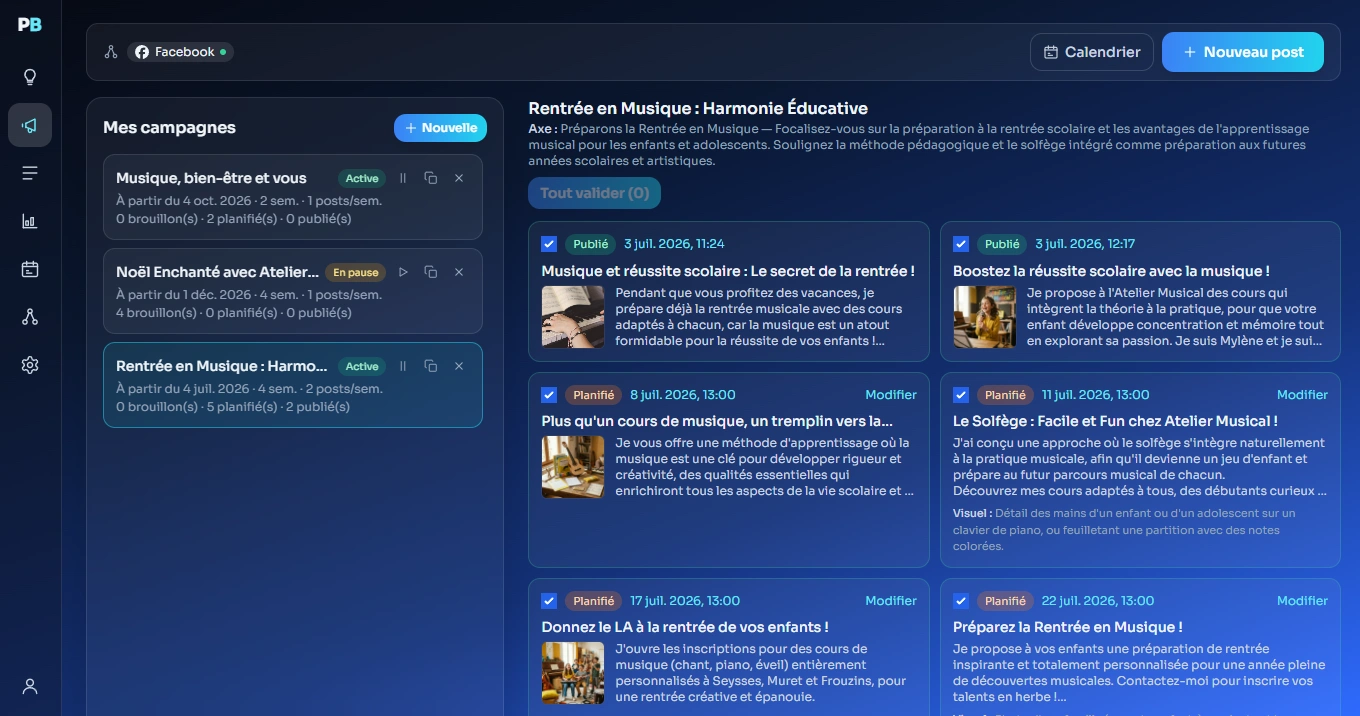Select the Noël Enchanté avec Atelier campaign title
Viewport: 1360px width, 716px height.
coord(217,272)
